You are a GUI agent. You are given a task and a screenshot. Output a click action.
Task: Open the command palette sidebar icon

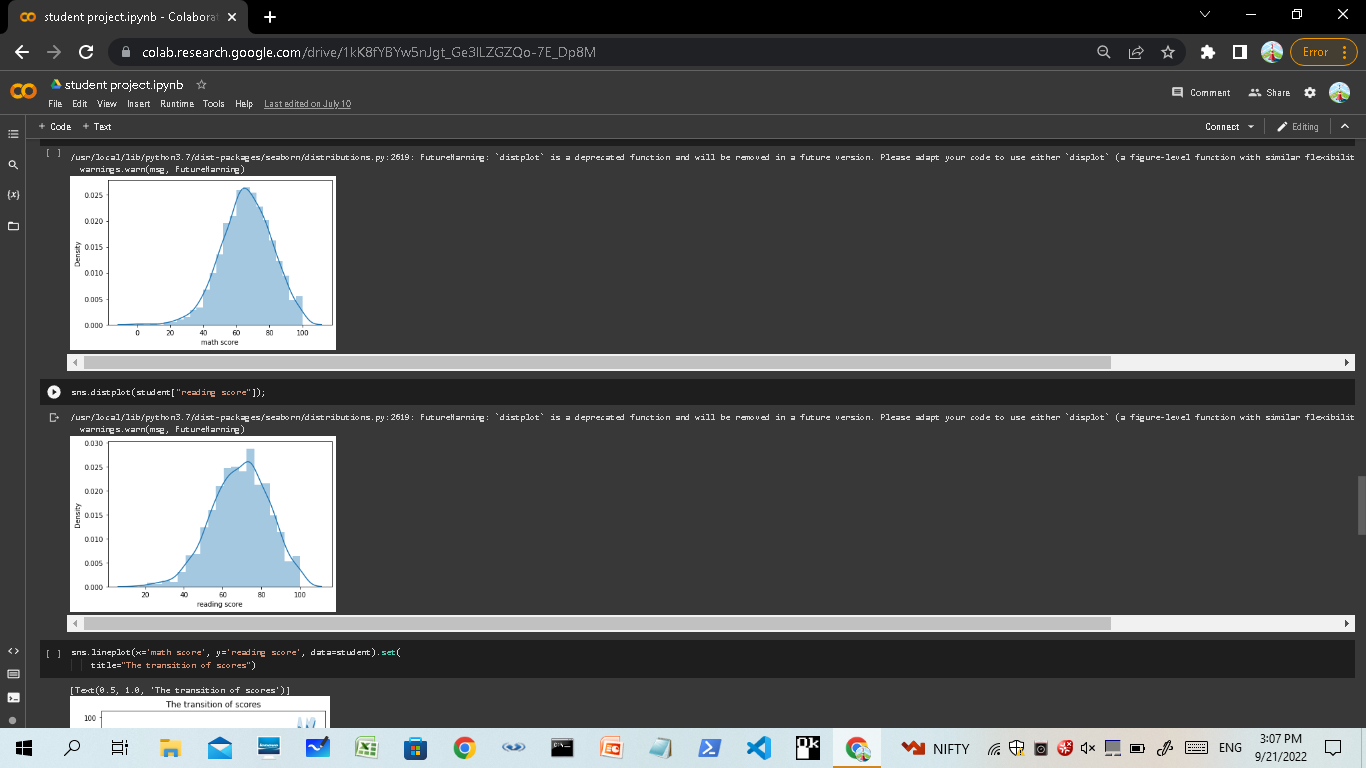coord(13,674)
